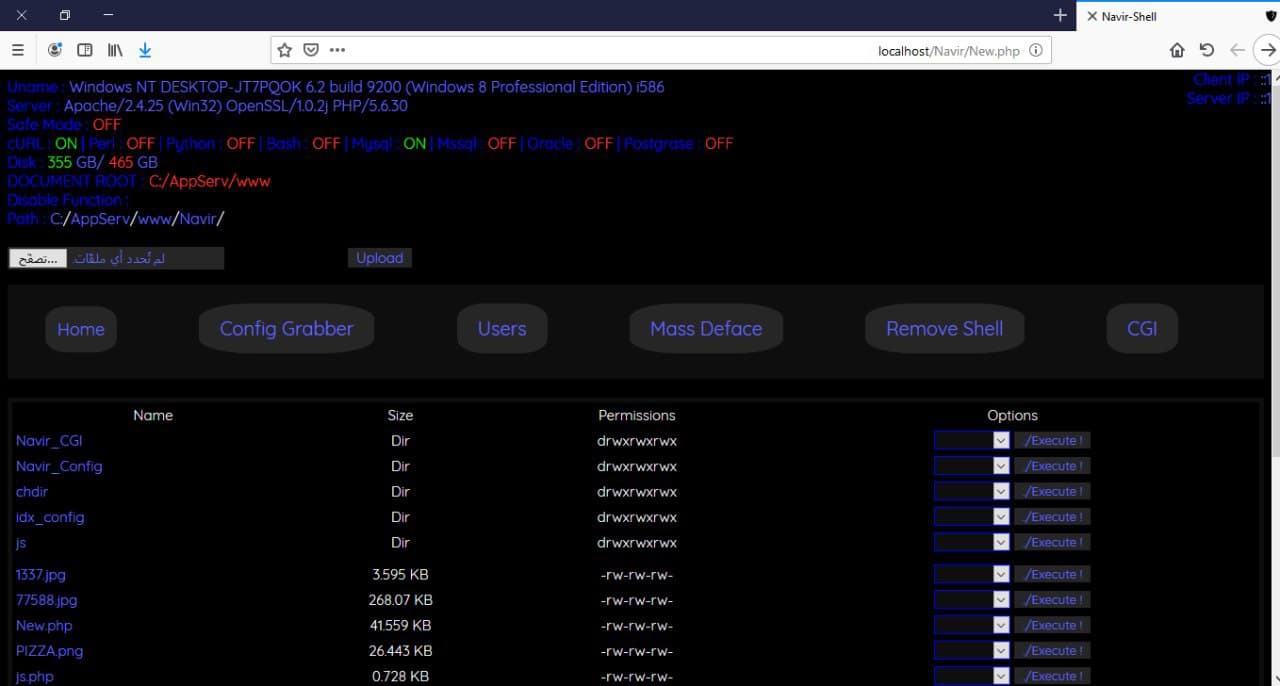Click the tracking protection shield icon
Screen dimensions: 1280x686
coord(1271,16)
